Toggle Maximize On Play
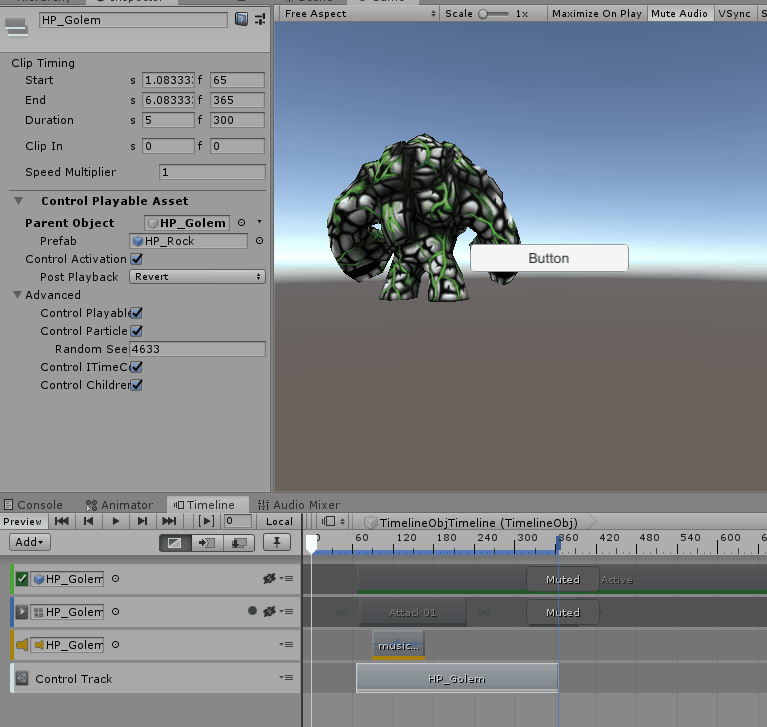Viewport: 767px width, 727px height. (597, 14)
